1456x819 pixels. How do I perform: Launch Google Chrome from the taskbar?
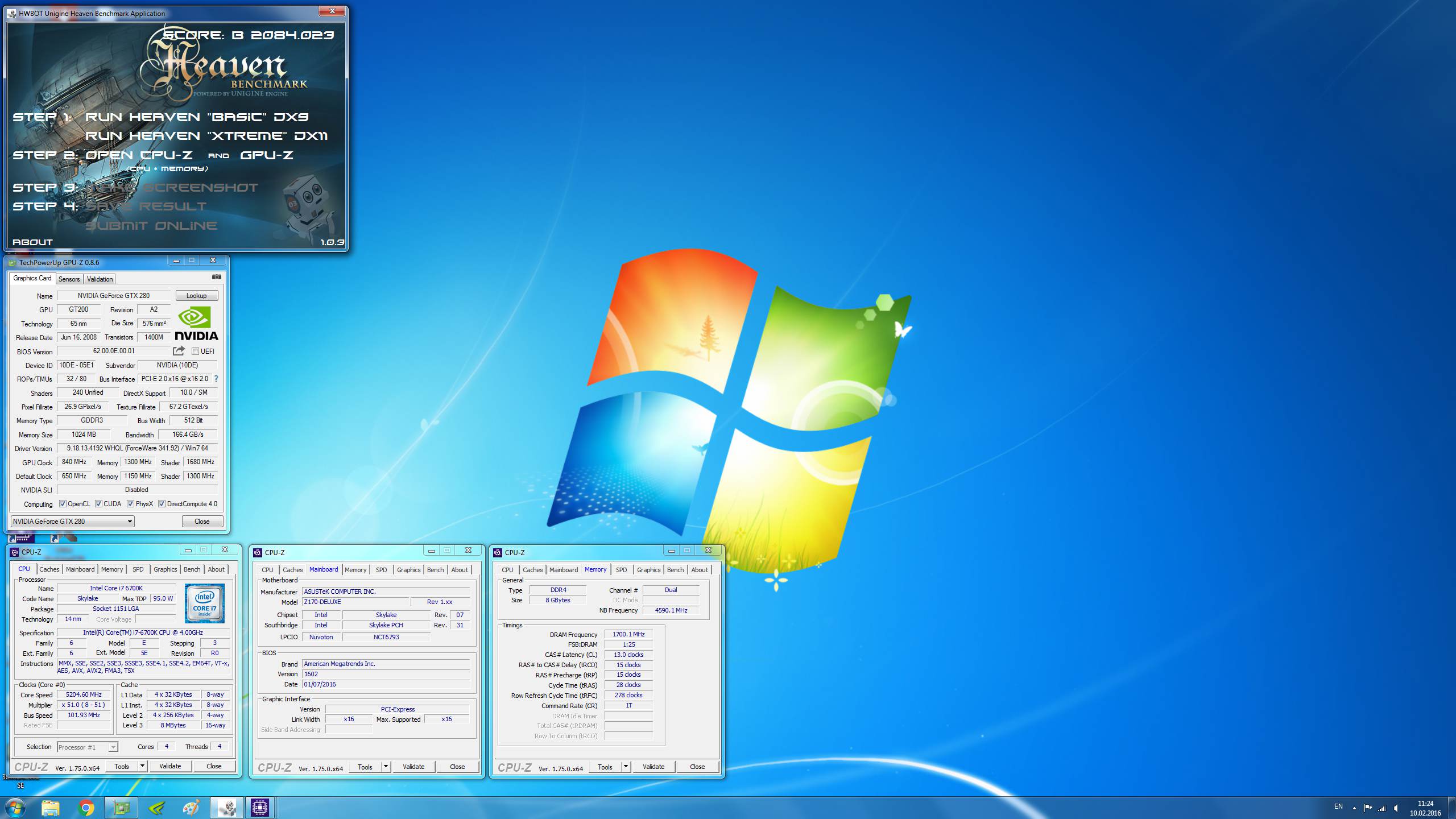(x=86, y=808)
